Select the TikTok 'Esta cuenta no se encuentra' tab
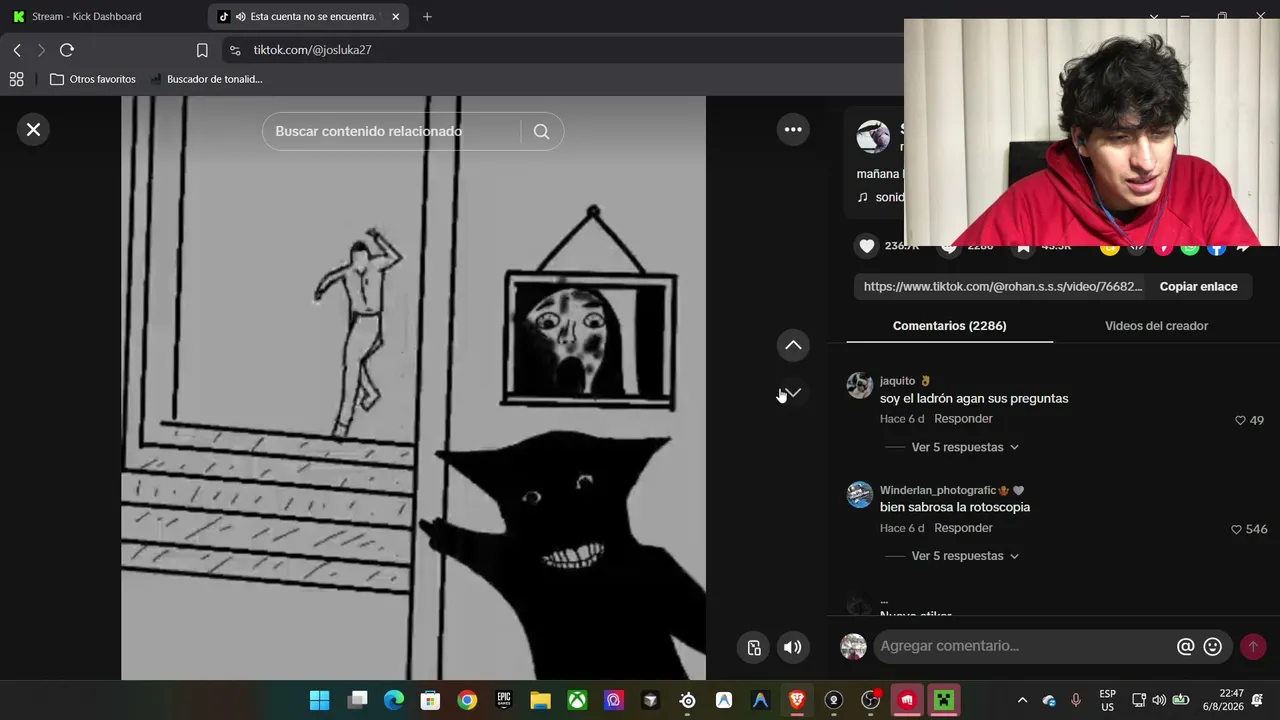Screen dimensions: 1280x720 pyautogui.click(x=306, y=17)
